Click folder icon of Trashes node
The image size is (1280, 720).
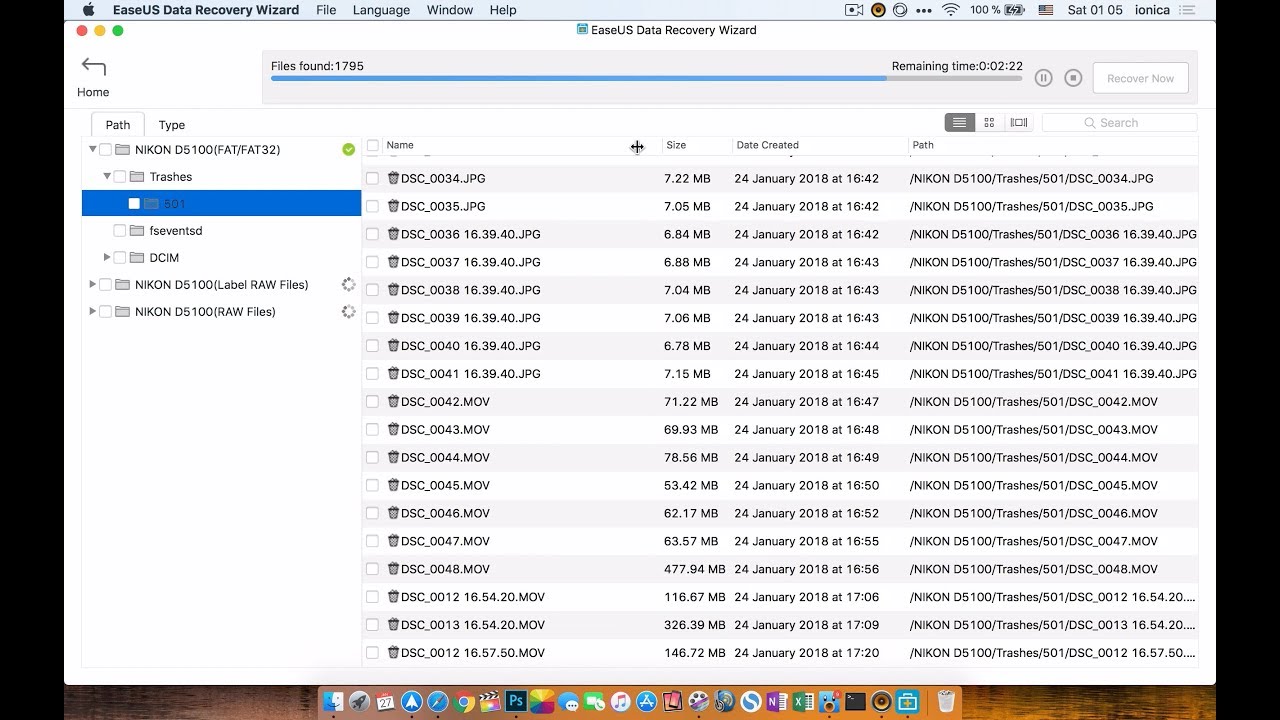(x=137, y=177)
